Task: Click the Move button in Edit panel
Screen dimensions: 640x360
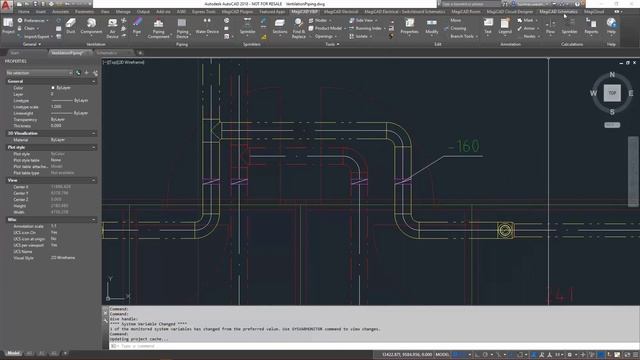Action: click(455, 20)
